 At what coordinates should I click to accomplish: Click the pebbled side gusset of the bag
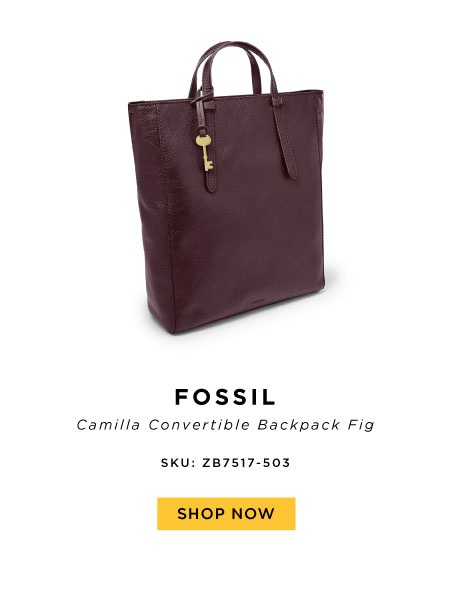149,215
